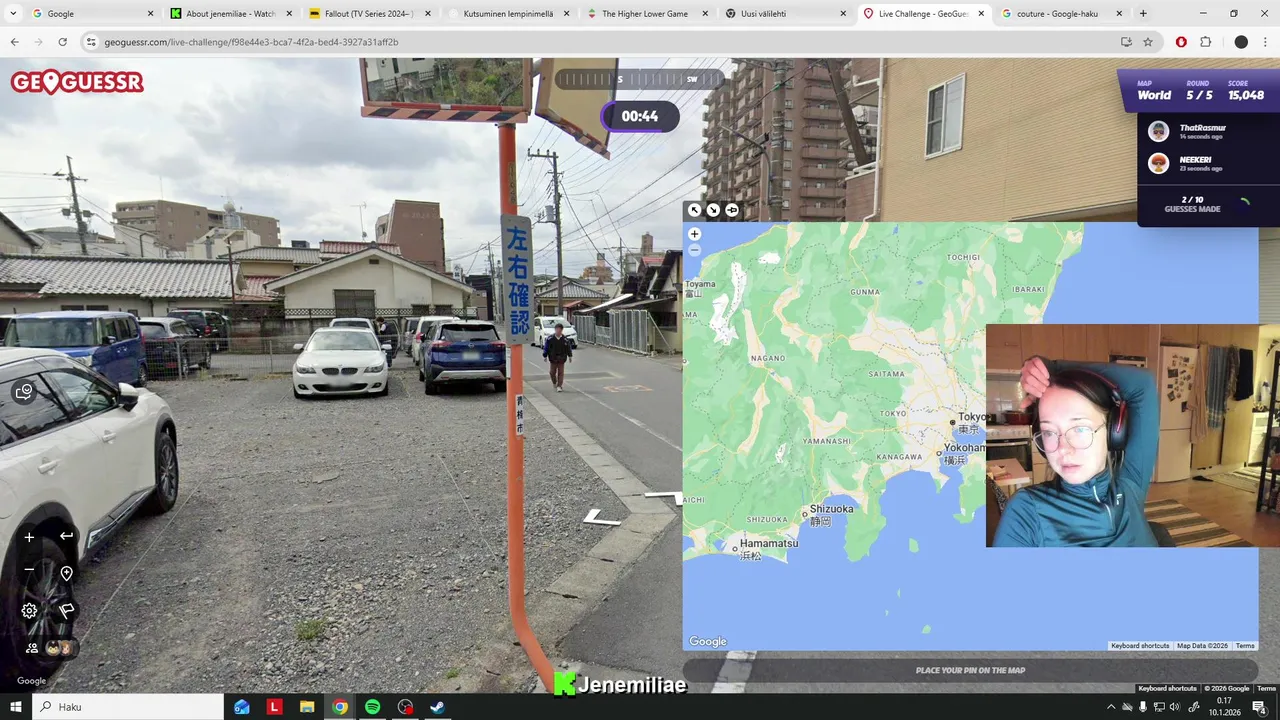
Task: Click the GeoGuessr logo
Action: tap(77, 82)
